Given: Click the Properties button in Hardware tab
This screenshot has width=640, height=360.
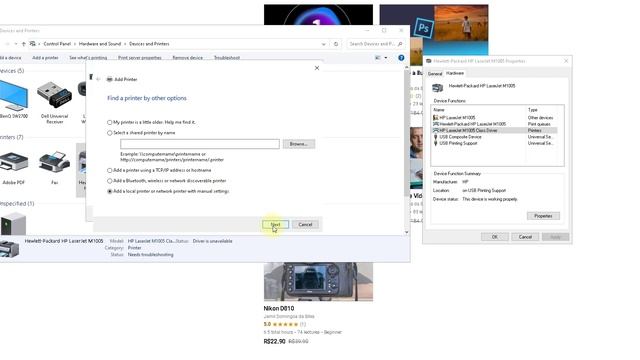Looking at the screenshot, I should (543, 216).
